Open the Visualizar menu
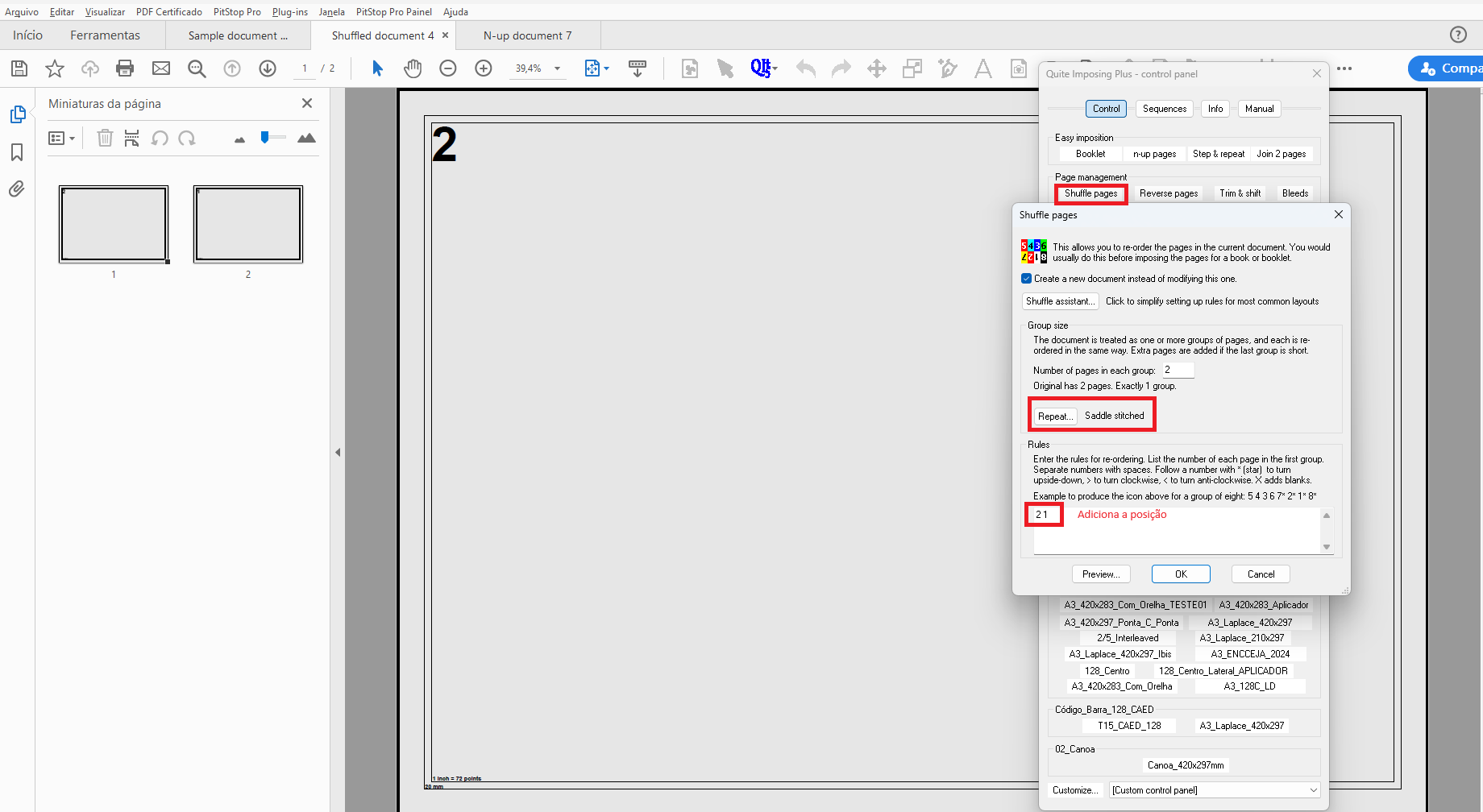 (x=105, y=12)
